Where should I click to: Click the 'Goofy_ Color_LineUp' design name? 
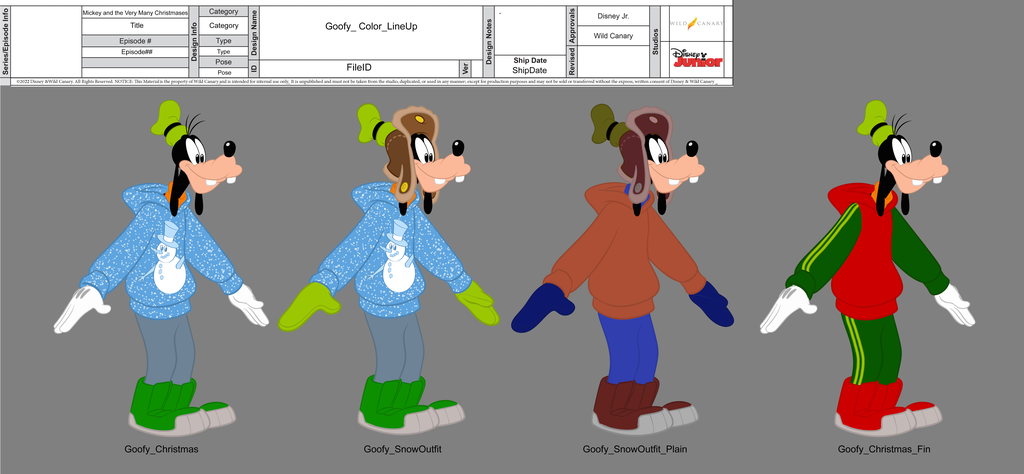click(x=371, y=27)
